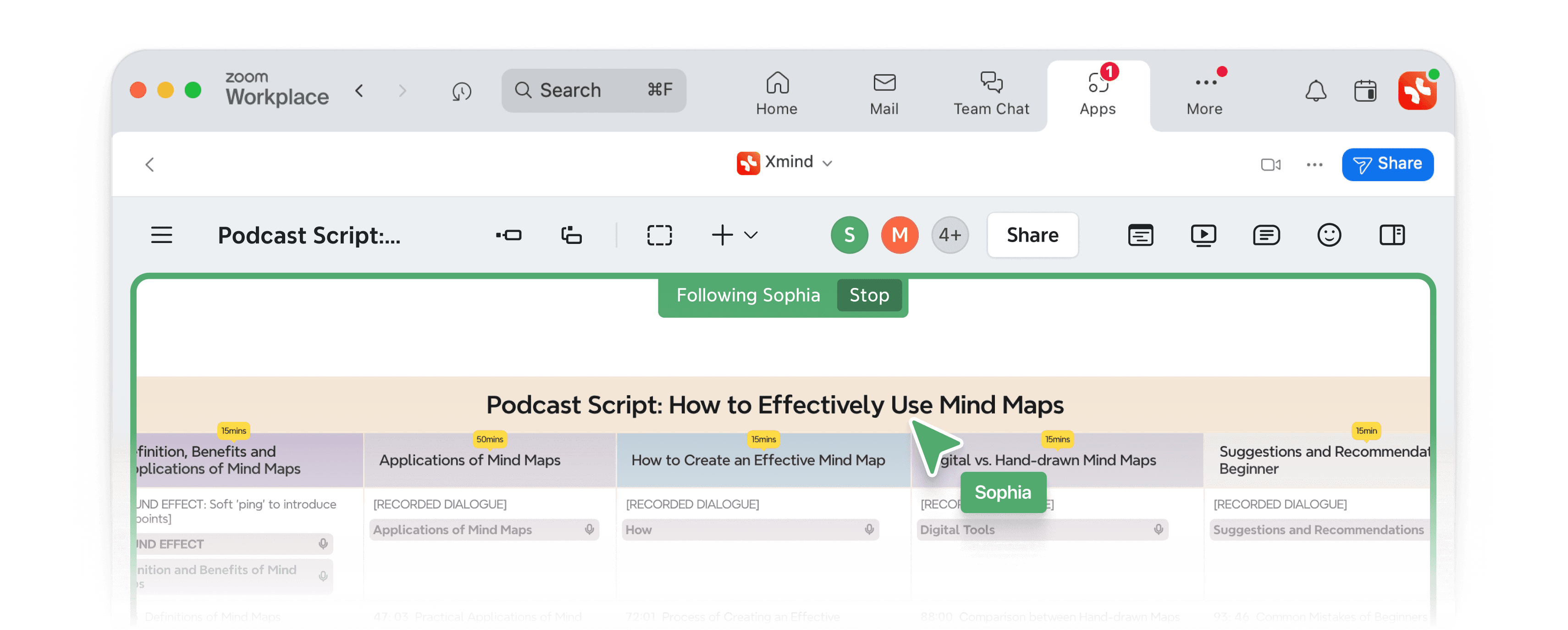Click 15mins tag above Hand-drawn Mind Maps header
This screenshot has height=630, width=1568.
pos(1057,439)
